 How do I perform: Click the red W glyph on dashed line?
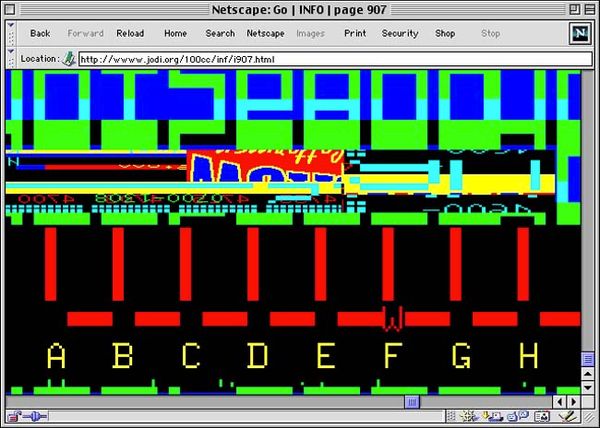click(x=393, y=319)
